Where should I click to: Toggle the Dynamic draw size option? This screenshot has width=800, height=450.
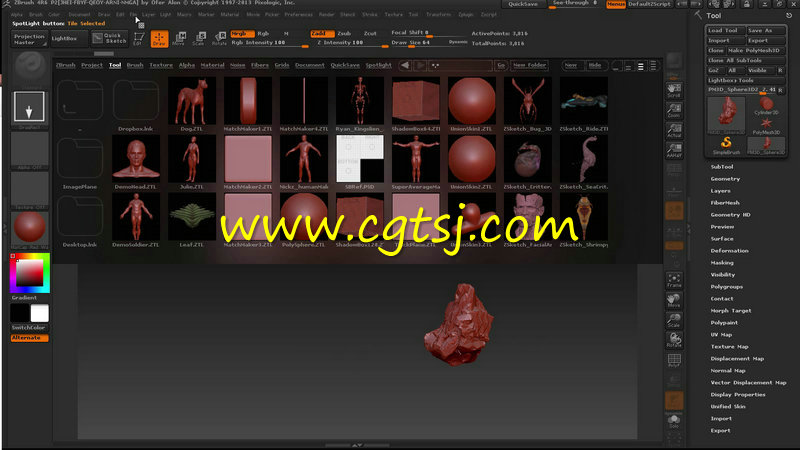tap(458, 42)
